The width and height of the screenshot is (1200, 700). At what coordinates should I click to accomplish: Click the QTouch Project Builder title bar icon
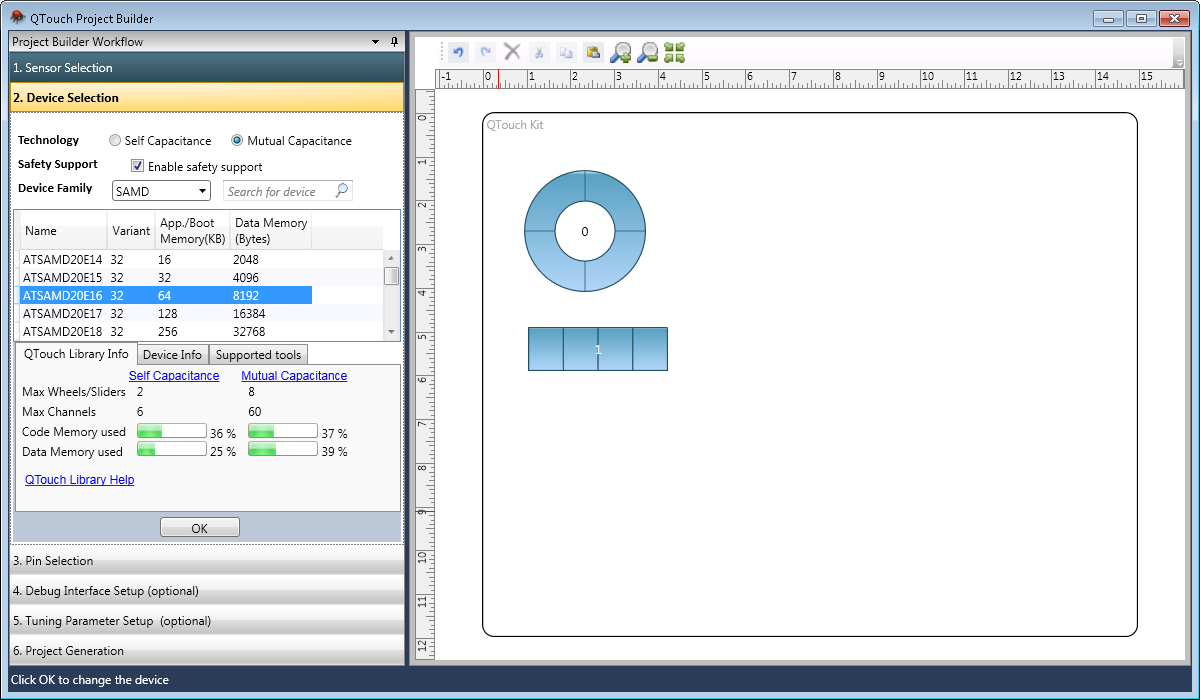pyautogui.click(x=17, y=17)
